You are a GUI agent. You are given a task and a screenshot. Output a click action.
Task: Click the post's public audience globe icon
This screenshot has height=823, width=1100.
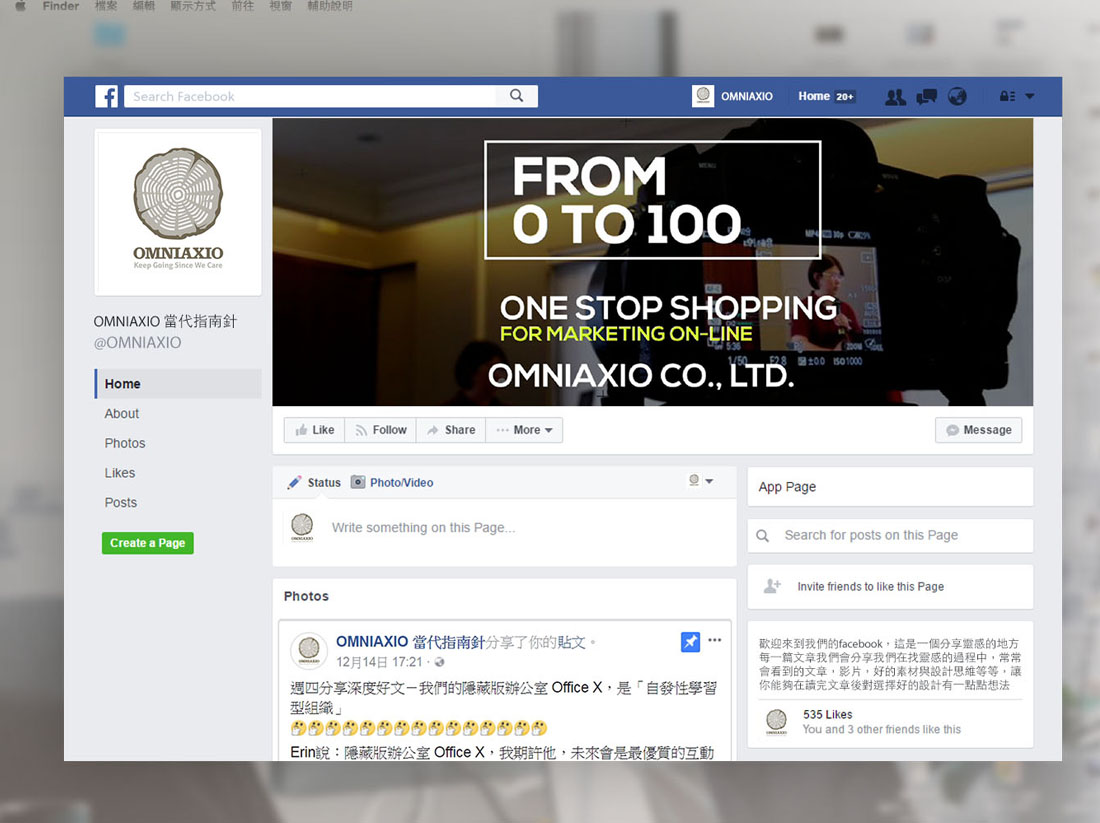(439, 662)
